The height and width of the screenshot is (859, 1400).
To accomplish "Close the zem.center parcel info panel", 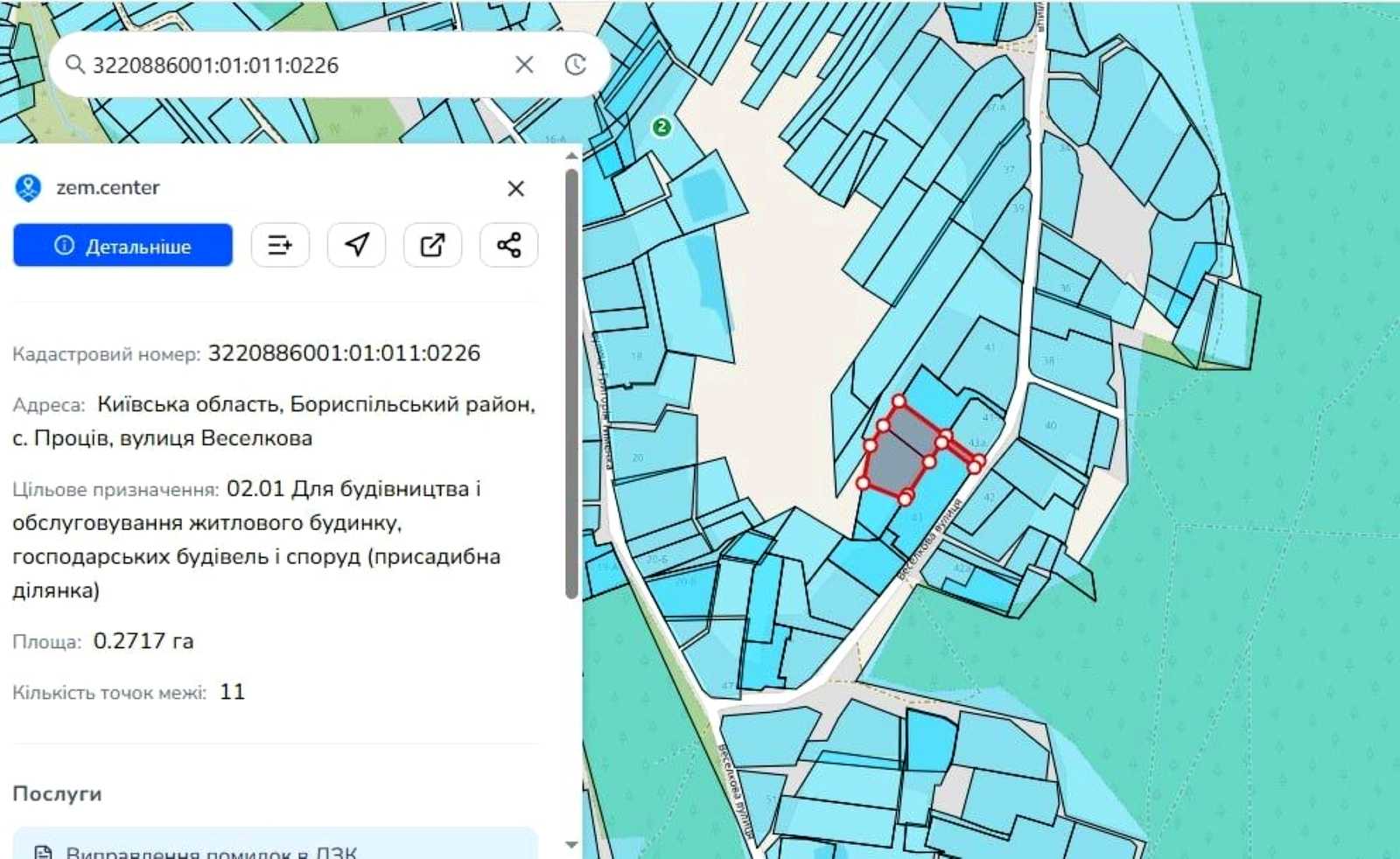I will (515, 188).
